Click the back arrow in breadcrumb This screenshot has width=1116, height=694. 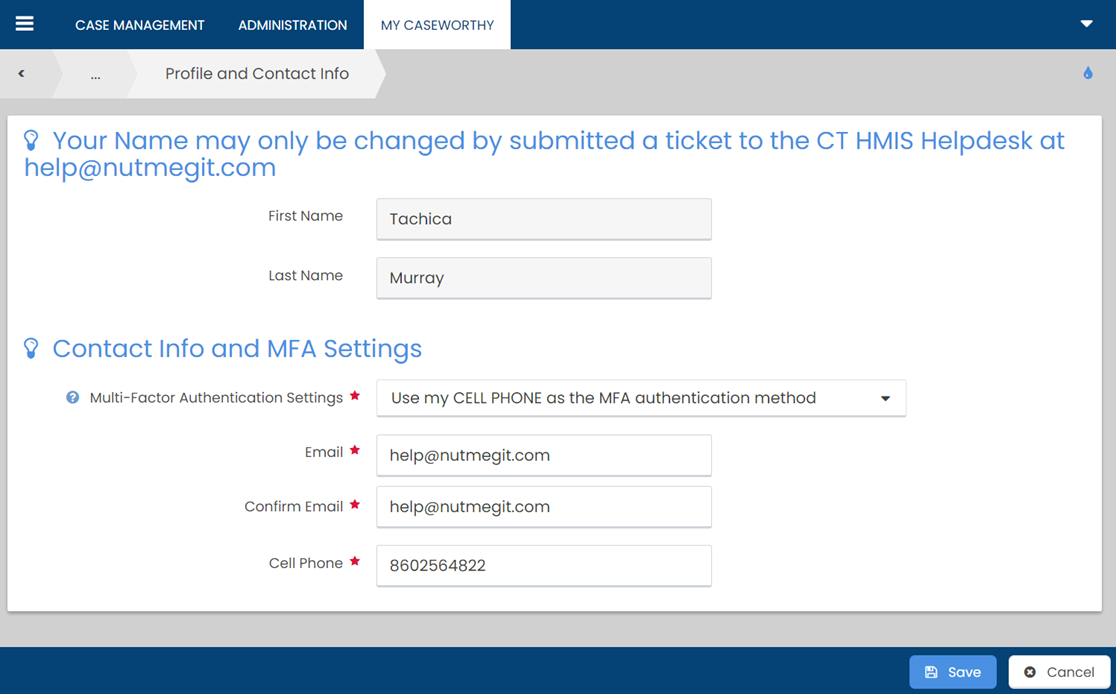pos(21,74)
